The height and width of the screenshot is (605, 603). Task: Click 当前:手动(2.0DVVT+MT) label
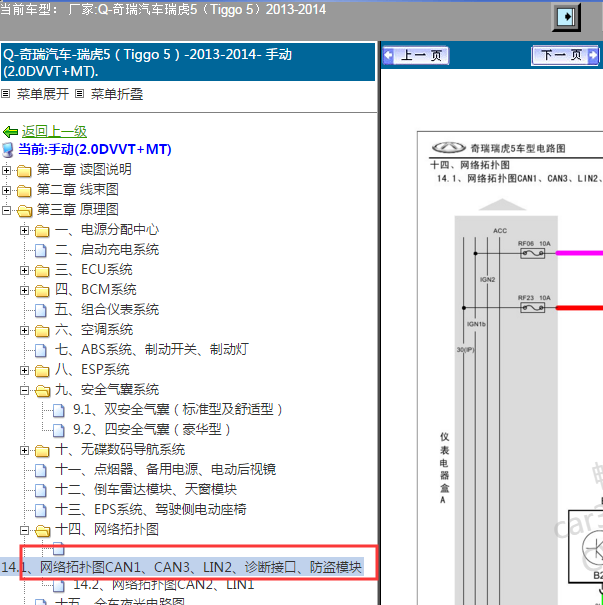coord(95,150)
